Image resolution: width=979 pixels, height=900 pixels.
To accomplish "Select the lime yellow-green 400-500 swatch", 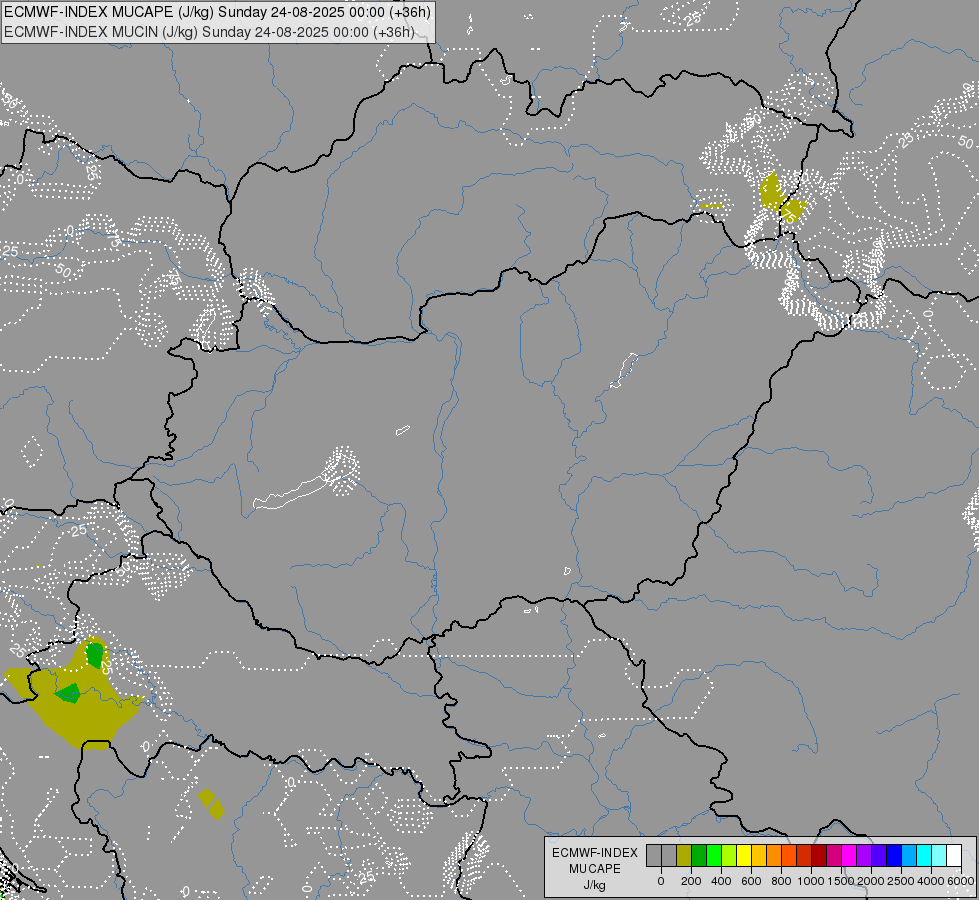I will click(729, 855).
